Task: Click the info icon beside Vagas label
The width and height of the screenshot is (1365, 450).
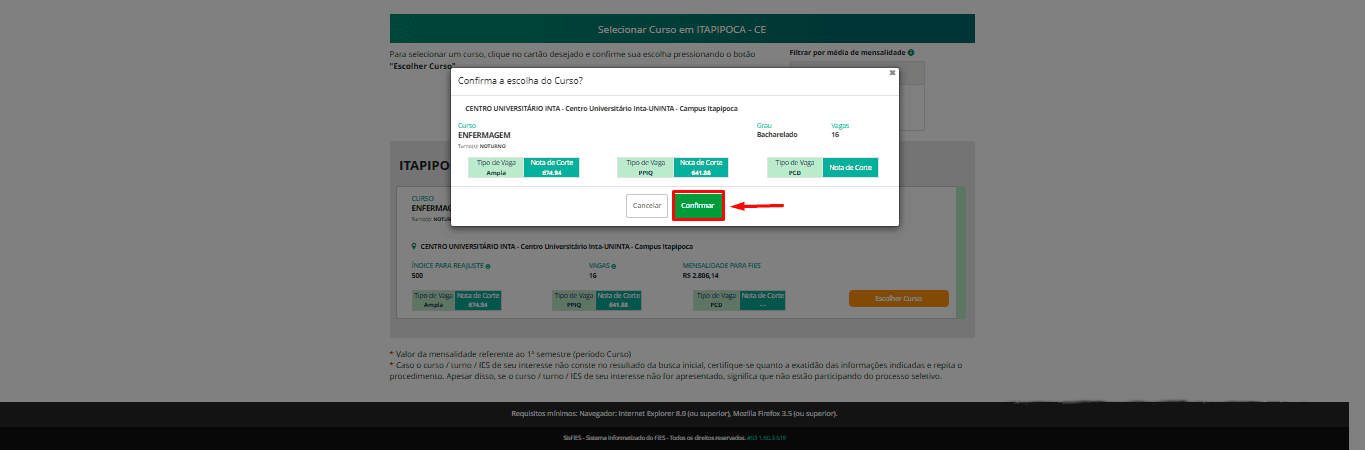Action: coord(613,266)
